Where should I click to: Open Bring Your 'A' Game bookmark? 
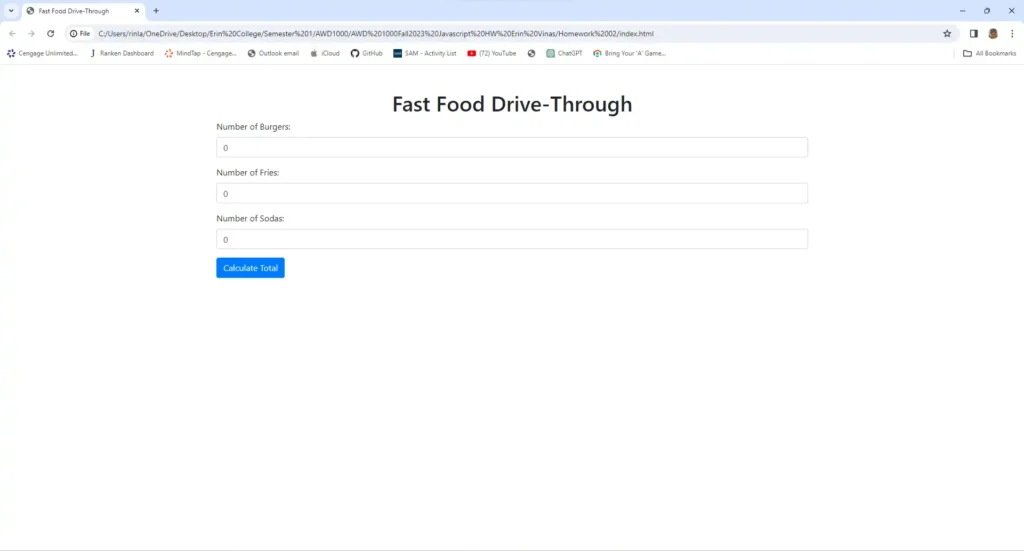pyautogui.click(x=630, y=54)
